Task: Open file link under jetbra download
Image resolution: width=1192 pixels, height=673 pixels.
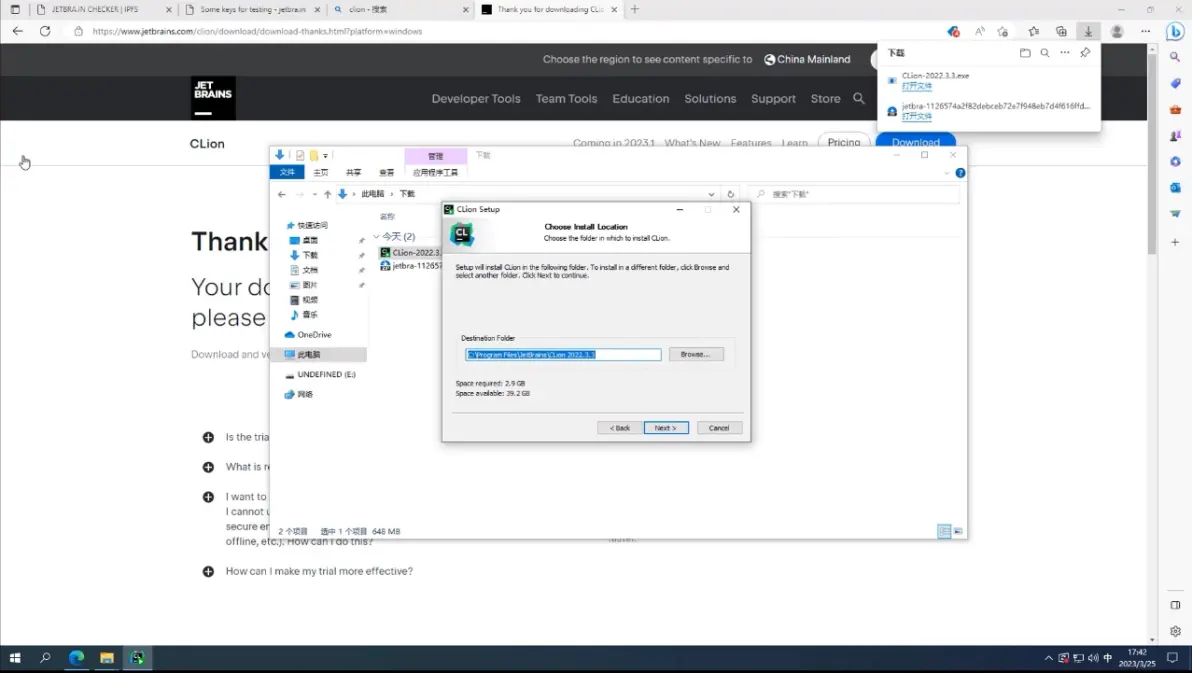Action: pyautogui.click(x=916, y=116)
